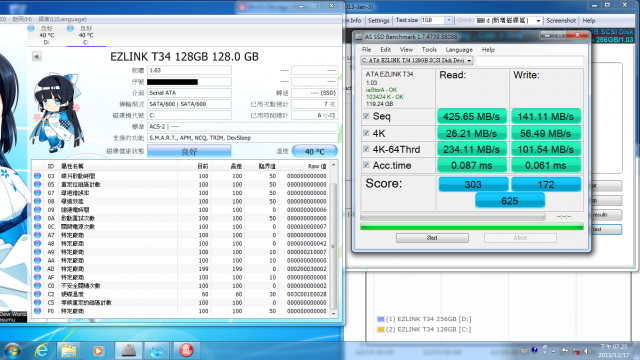Click the 4K-64Thrd read result 234.11 MB/s
Image resolution: width=640 pixels, height=360 pixels.
[x=472, y=149]
